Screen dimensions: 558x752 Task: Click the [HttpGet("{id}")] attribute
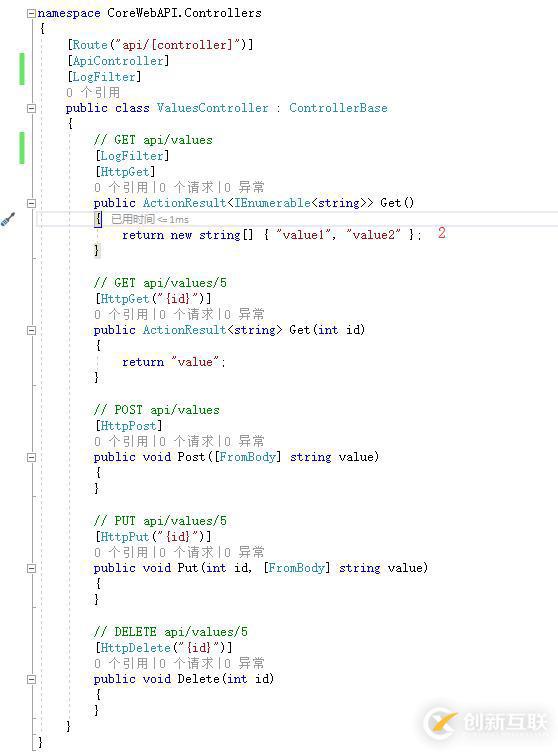pyautogui.click(x=153, y=299)
